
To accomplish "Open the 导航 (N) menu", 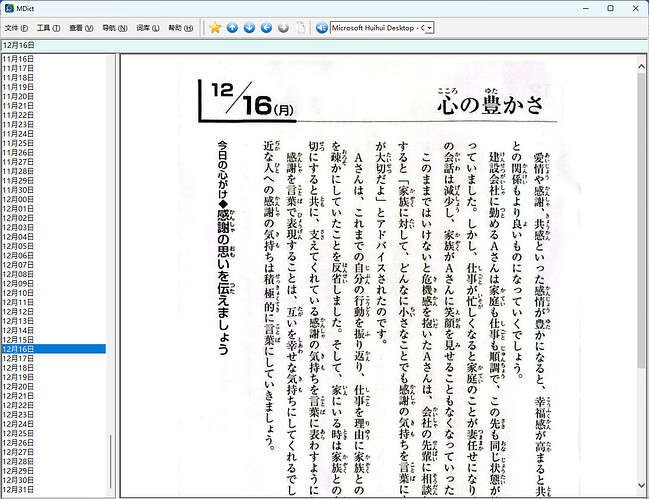I will coord(115,28).
